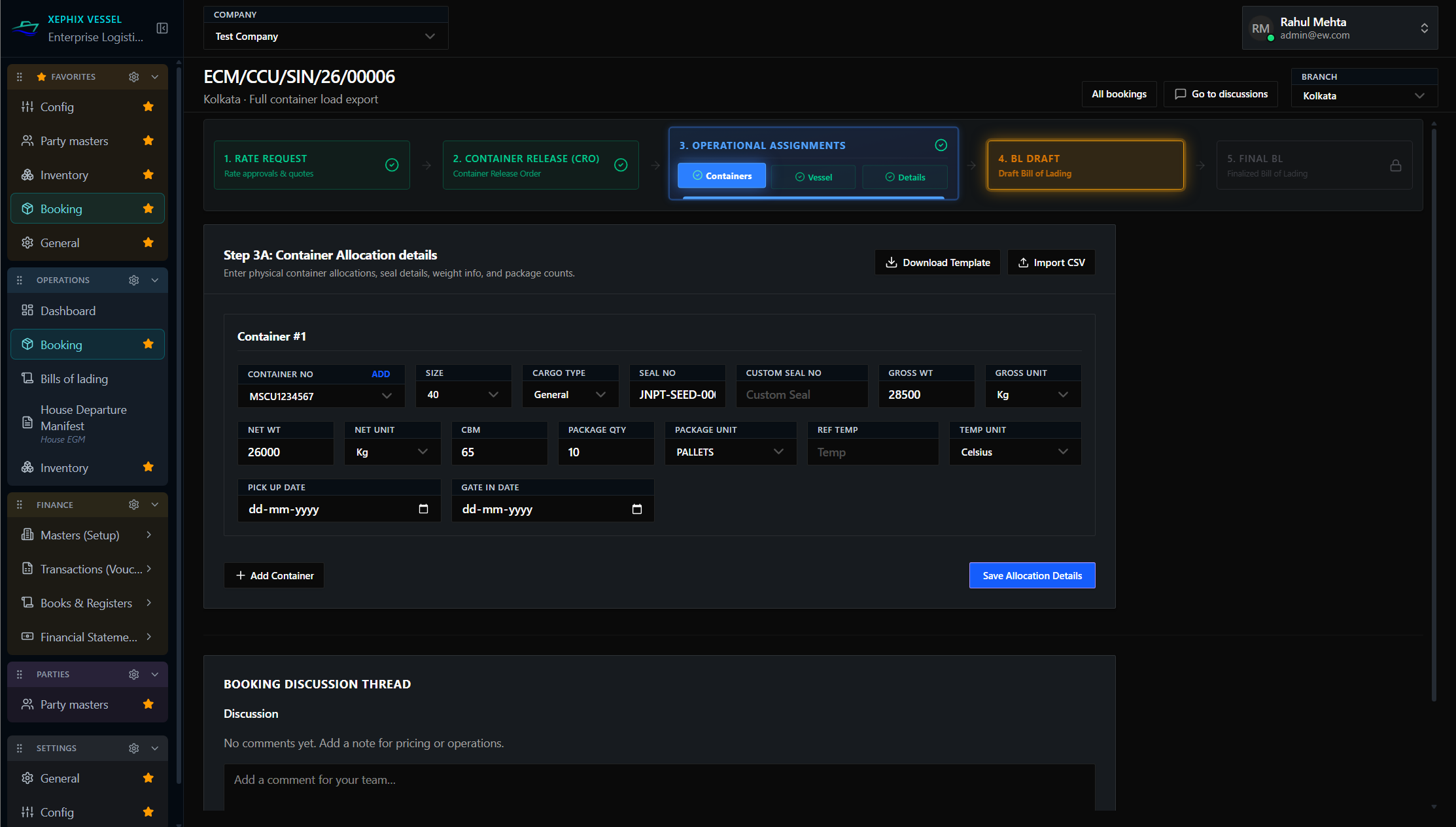1456x827 pixels.
Task: Collapse the Favorites section chevron
Action: click(x=155, y=77)
